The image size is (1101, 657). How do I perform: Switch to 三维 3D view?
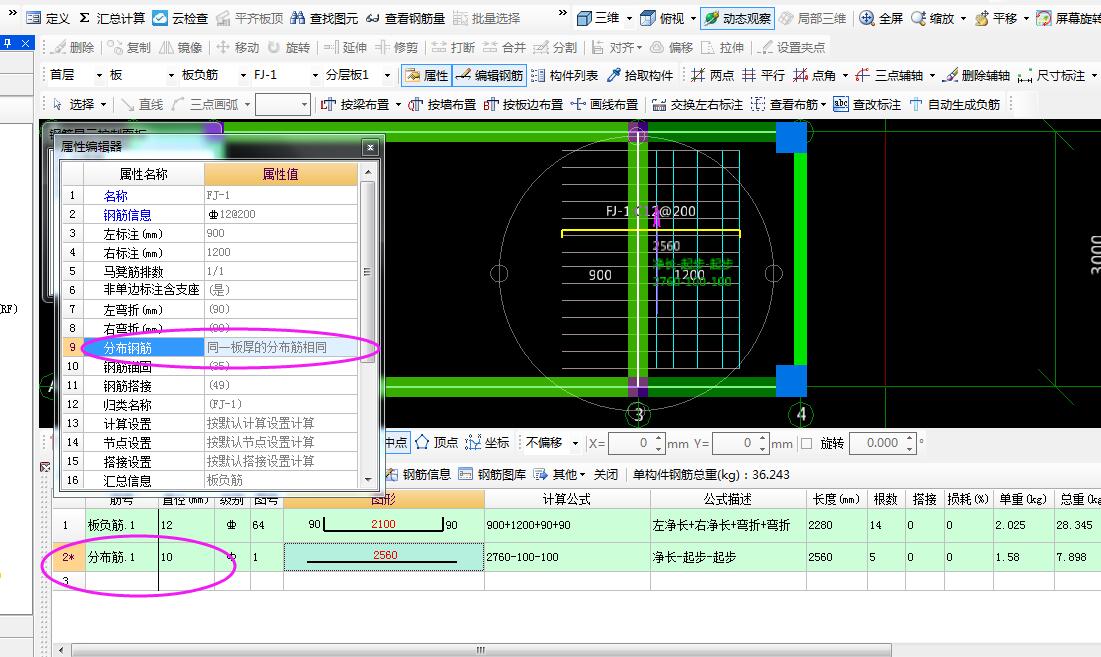(598, 18)
